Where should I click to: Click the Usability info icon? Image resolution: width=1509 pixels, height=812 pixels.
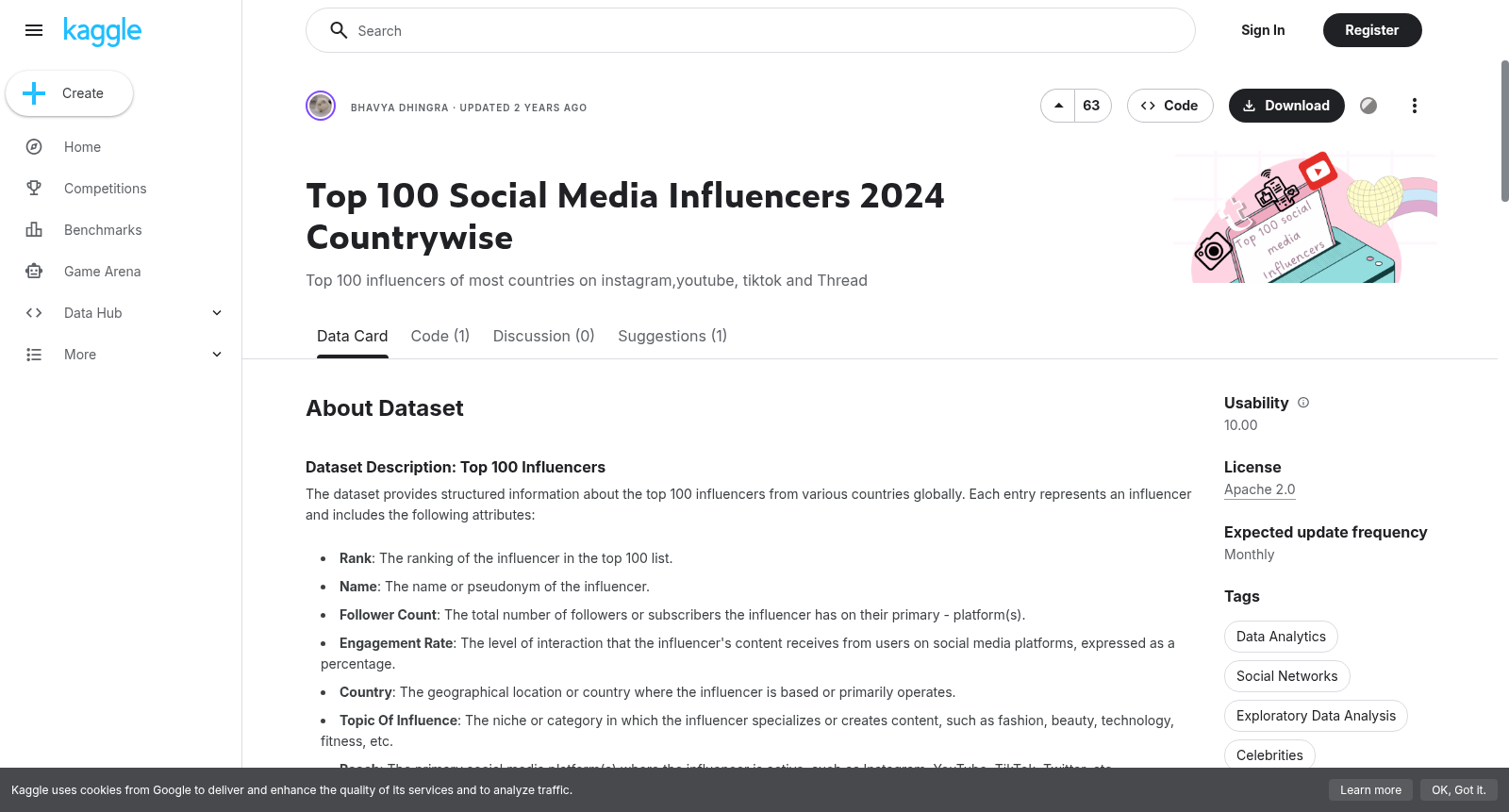click(1303, 403)
